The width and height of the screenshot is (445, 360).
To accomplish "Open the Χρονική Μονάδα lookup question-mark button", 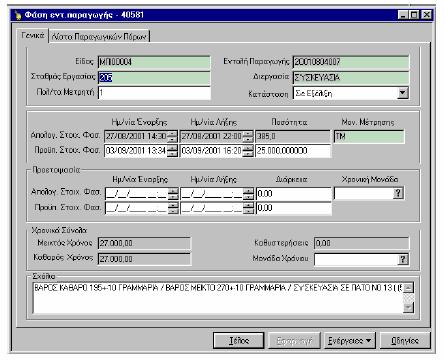I will coord(398,193).
